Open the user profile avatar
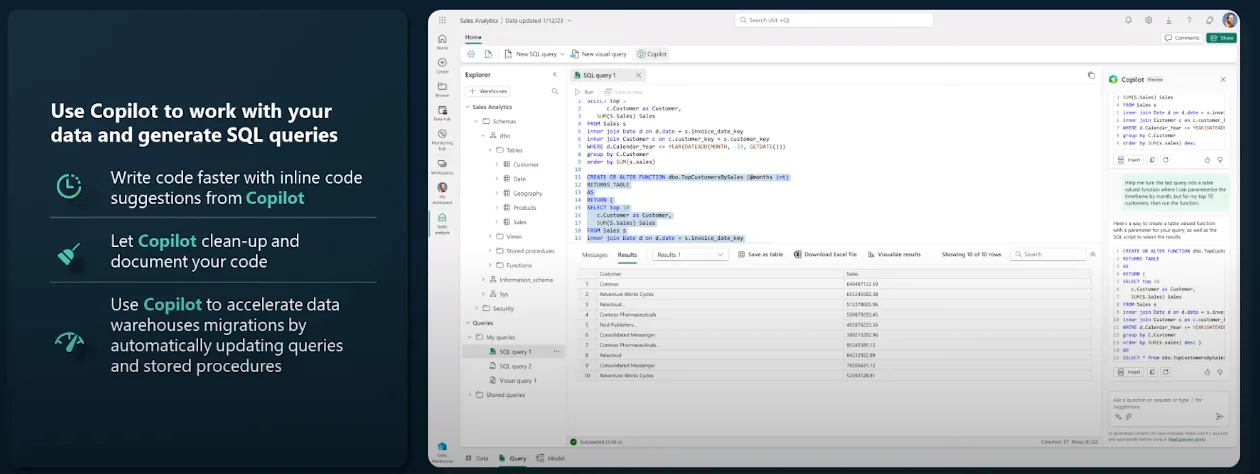 (1229, 19)
